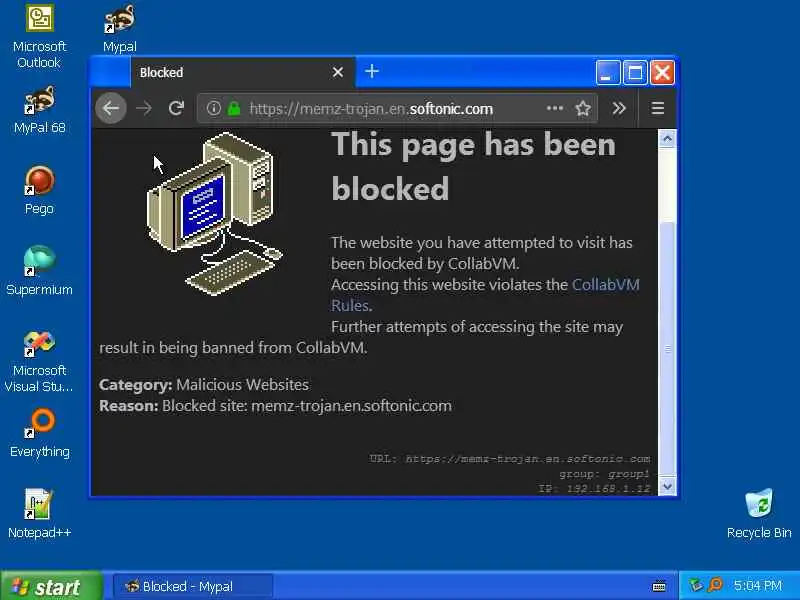Click the 5:04 PM clock

pyautogui.click(x=758, y=585)
